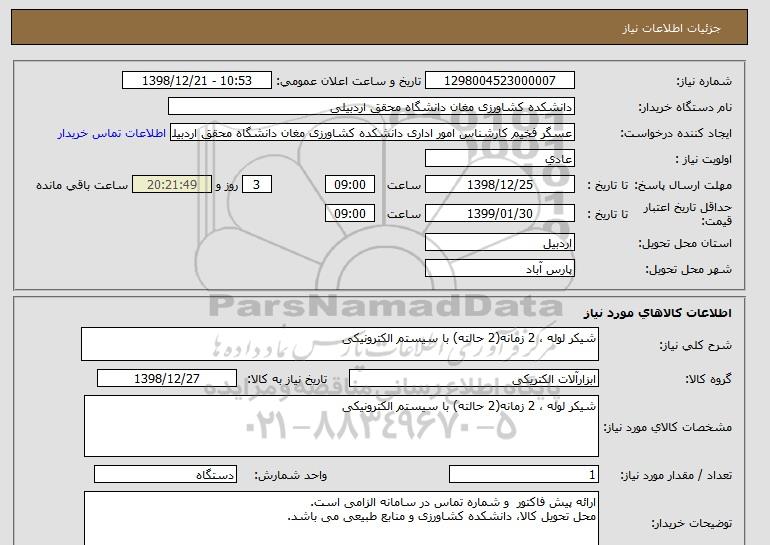Click the goods group field ابزارآلات الکتریکی
Screen dimensions: 770x545
coord(473,379)
